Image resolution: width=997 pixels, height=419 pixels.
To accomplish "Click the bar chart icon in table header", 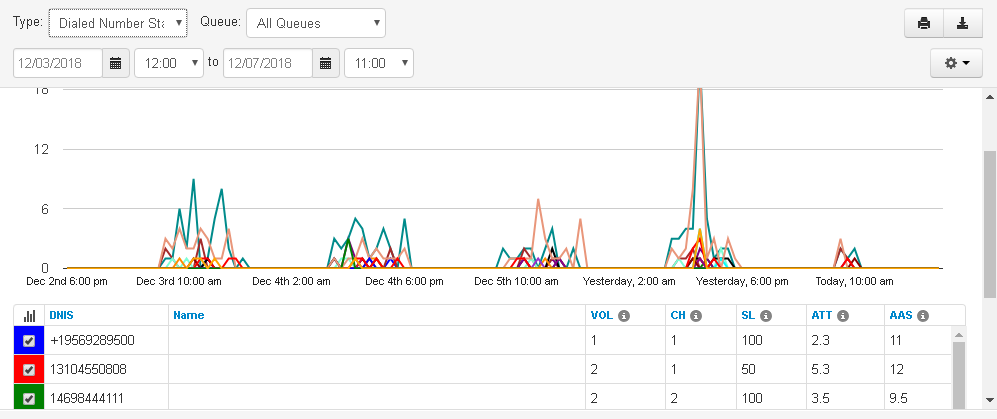I will point(29,315).
